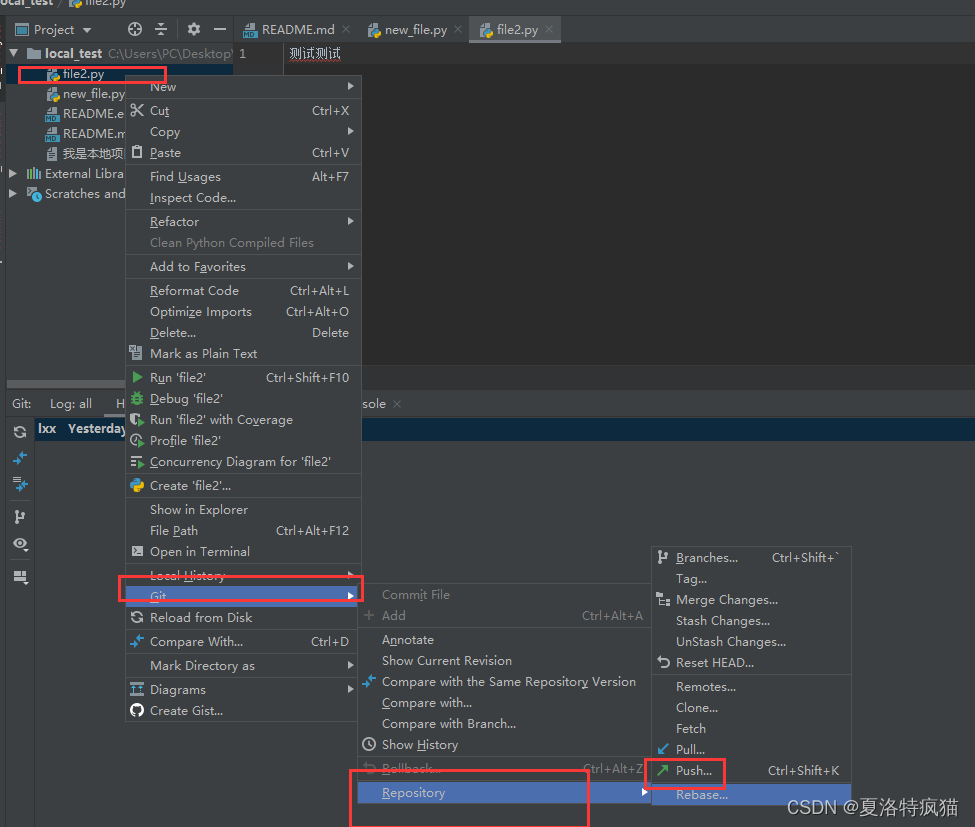Hide the Project panel with minus icon
Image resolution: width=975 pixels, height=827 pixels.
(x=219, y=30)
